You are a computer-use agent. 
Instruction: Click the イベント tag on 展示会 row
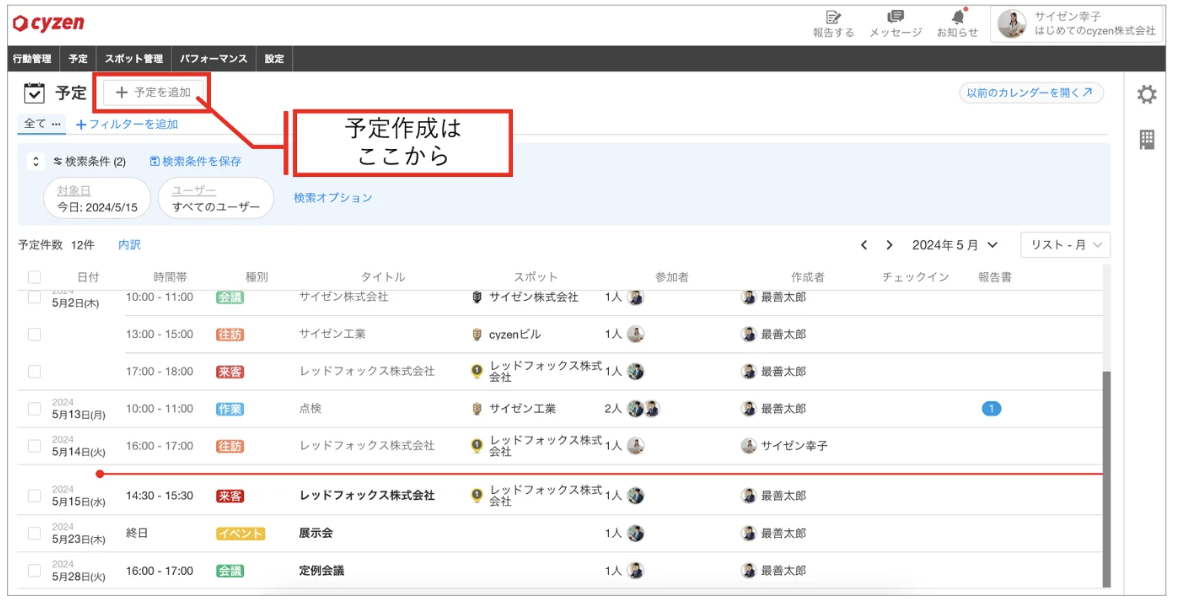240,534
